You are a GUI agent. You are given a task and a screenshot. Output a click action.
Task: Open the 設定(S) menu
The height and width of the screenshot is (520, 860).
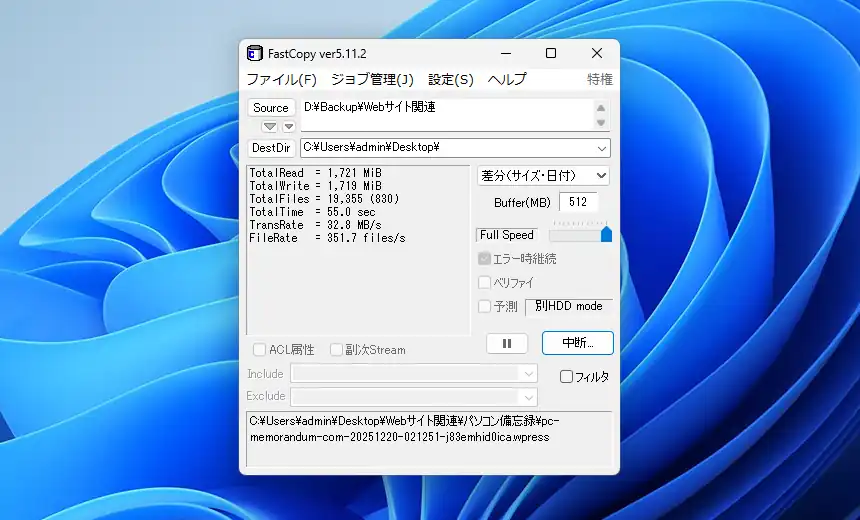pyautogui.click(x=450, y=80)
